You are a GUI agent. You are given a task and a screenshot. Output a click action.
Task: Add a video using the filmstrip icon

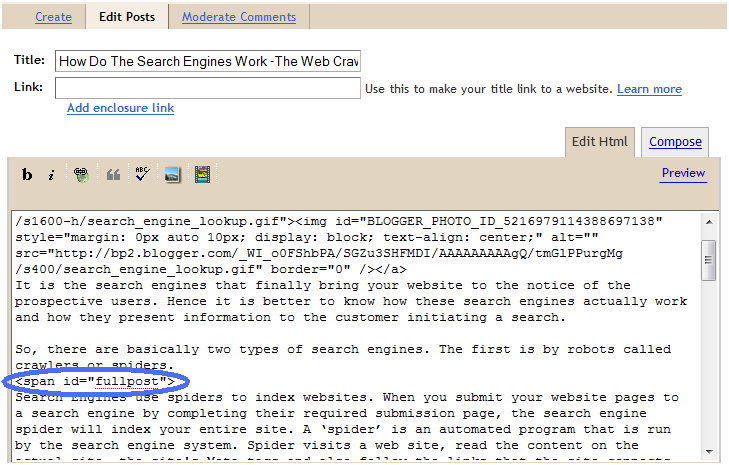[202, 174]
